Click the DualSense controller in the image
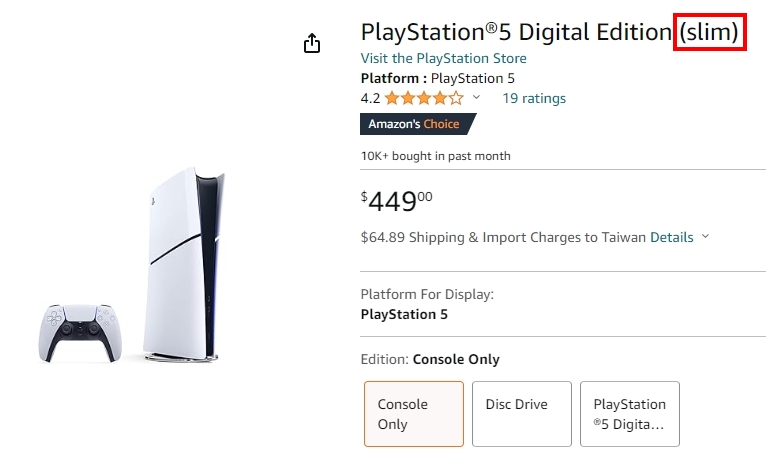 click(x=82, y=332)
